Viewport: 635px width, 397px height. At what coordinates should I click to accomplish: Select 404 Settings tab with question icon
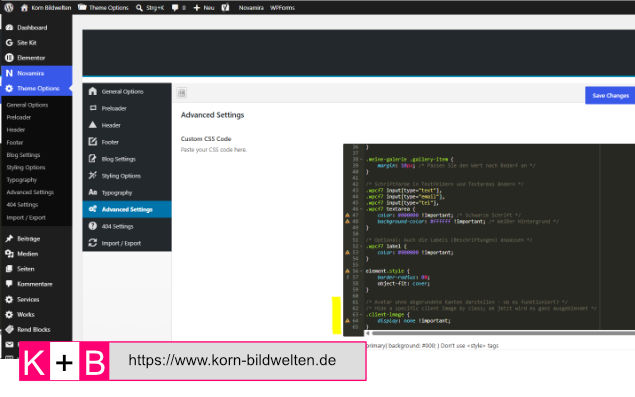pos(127,226)
